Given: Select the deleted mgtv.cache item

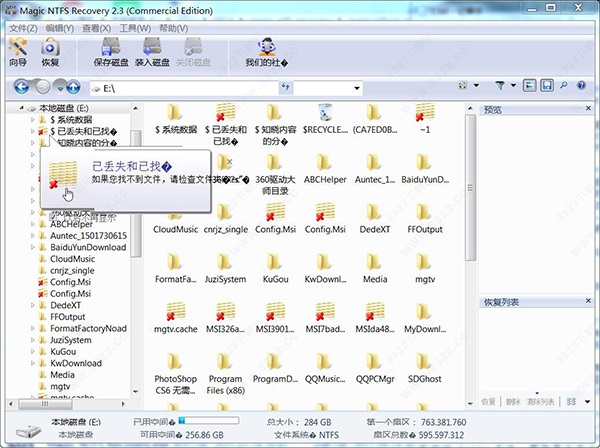Looking at the screenshot, I should click(176, 318).
